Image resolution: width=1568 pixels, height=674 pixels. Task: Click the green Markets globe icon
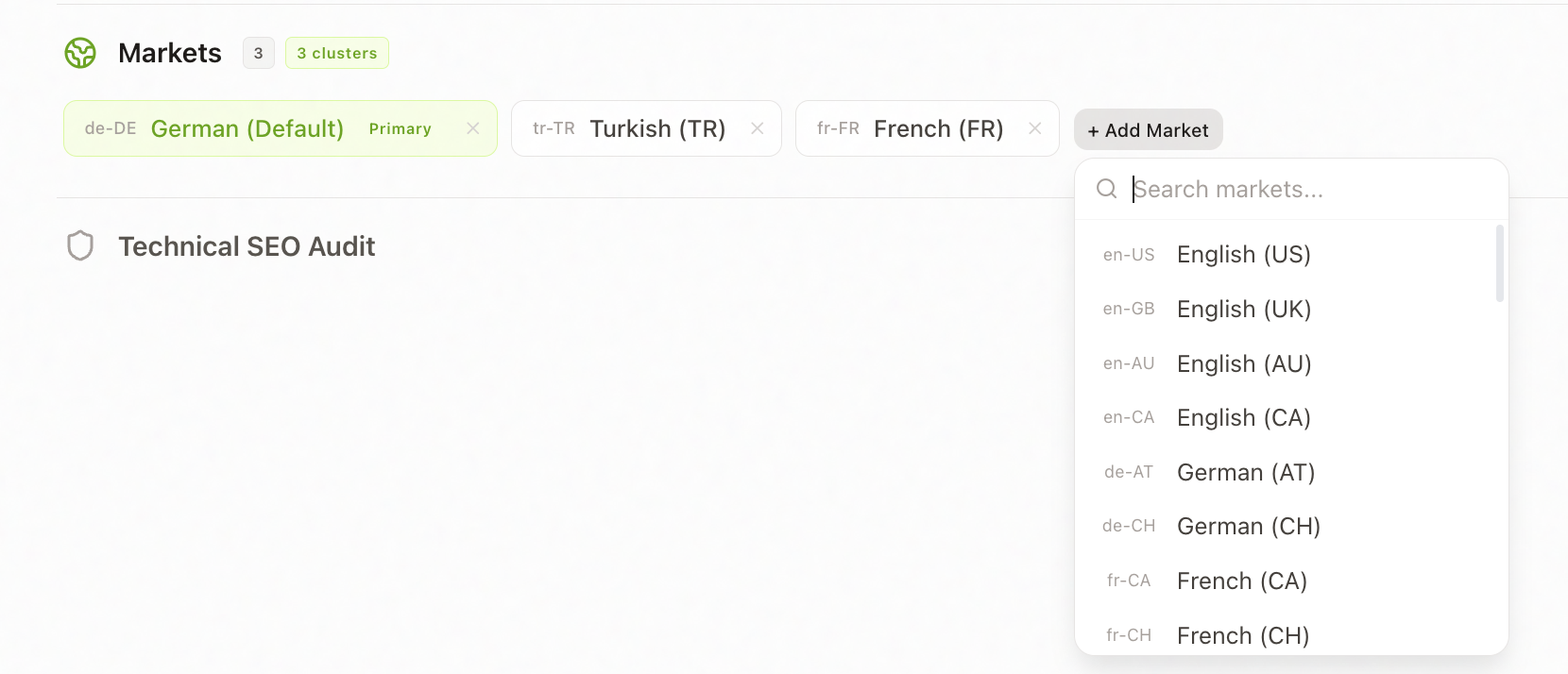(80, 53)
